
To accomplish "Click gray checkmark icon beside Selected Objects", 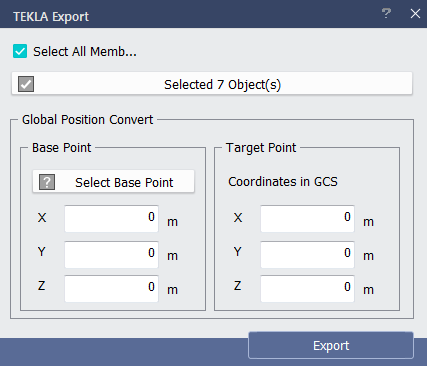I will click(26, 84).
